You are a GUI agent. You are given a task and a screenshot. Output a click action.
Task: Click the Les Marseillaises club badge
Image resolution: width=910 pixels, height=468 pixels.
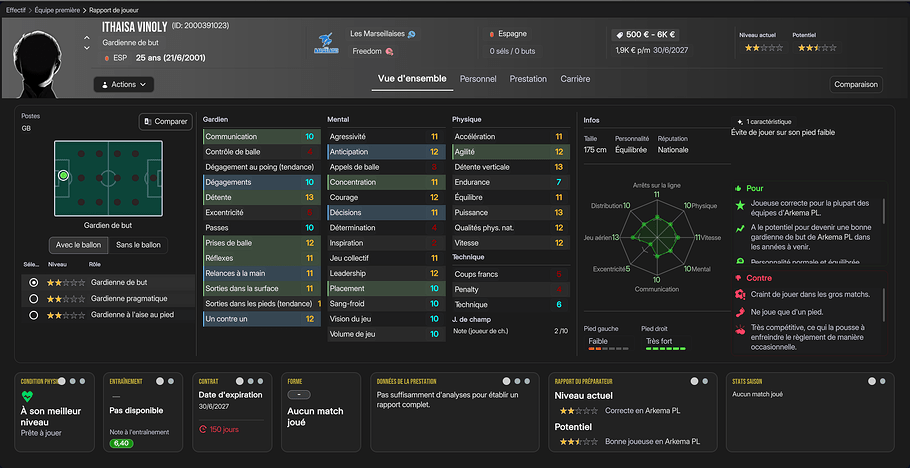tap(326, 43)
